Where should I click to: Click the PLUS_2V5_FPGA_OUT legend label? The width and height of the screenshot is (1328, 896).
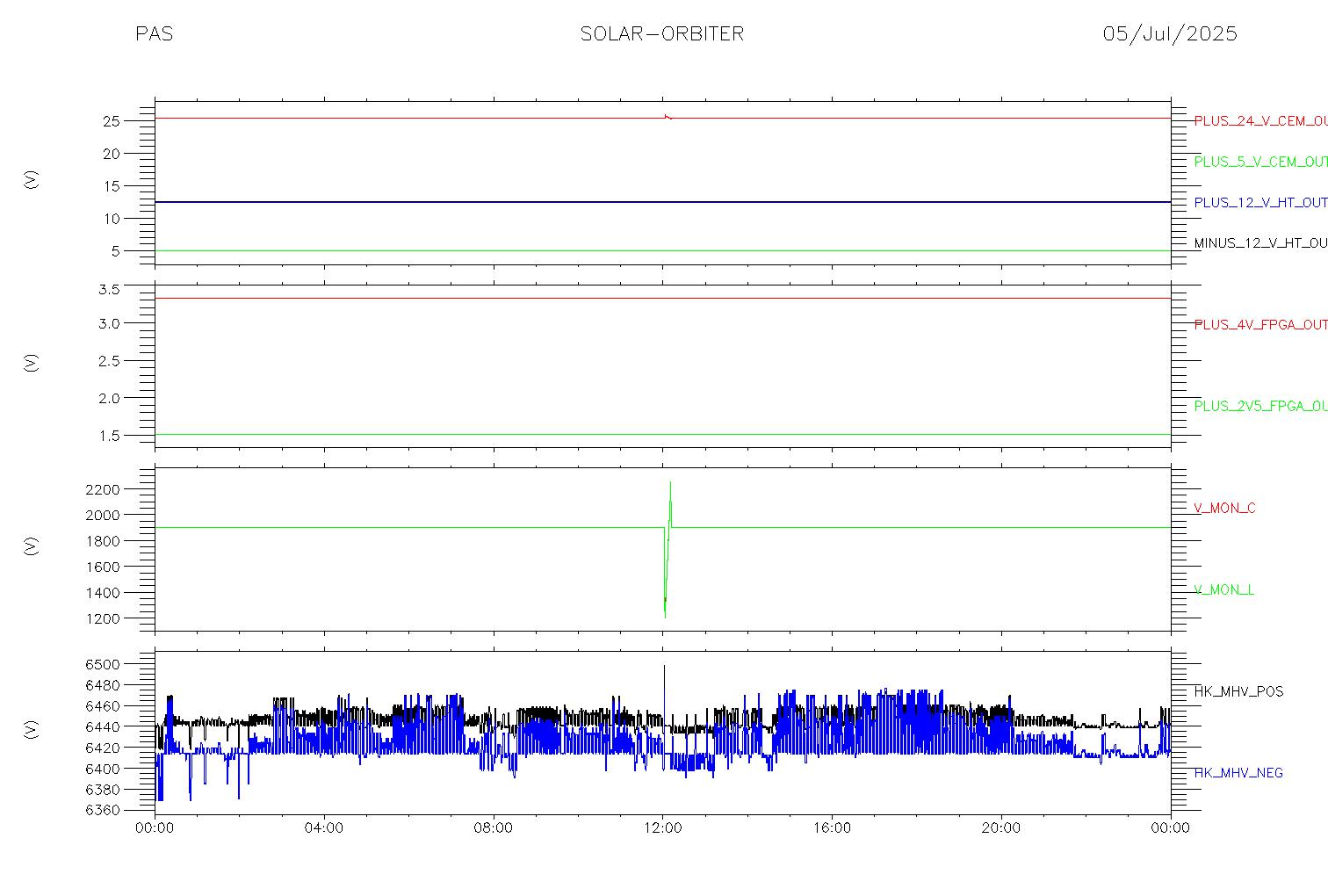pyautogui.click(x=1260, y=406)
